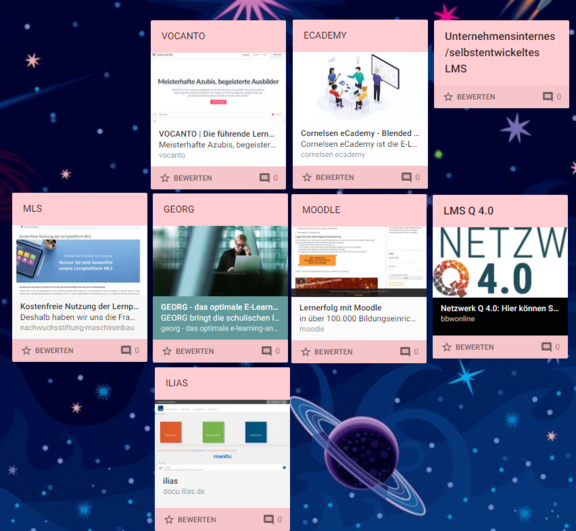576x531 pixels.
Task: Click 'GEORG bringt die schulischen I...' description
Action: click(220, 318)
